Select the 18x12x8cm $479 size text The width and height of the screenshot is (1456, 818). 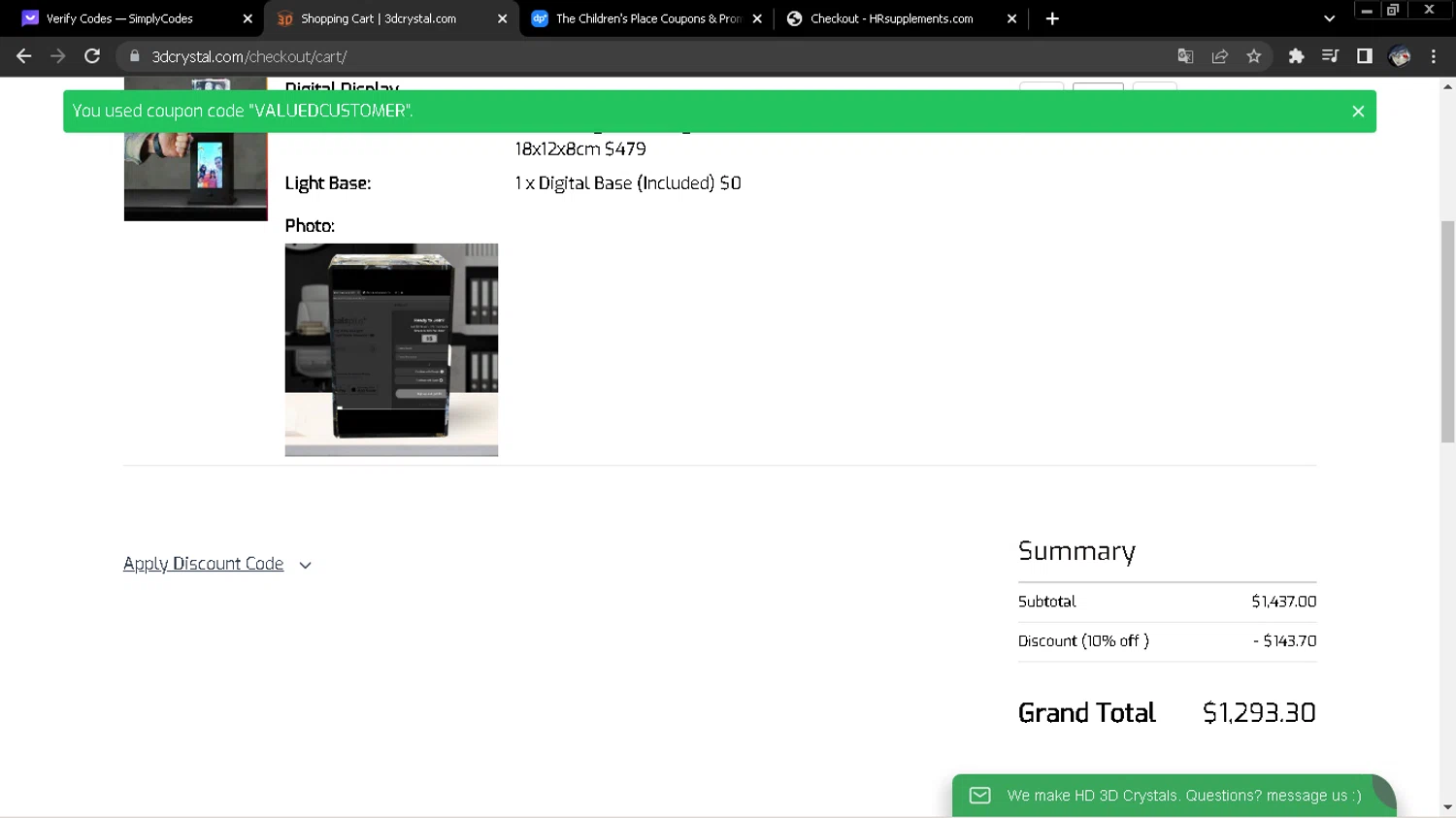tap(580, 149)
